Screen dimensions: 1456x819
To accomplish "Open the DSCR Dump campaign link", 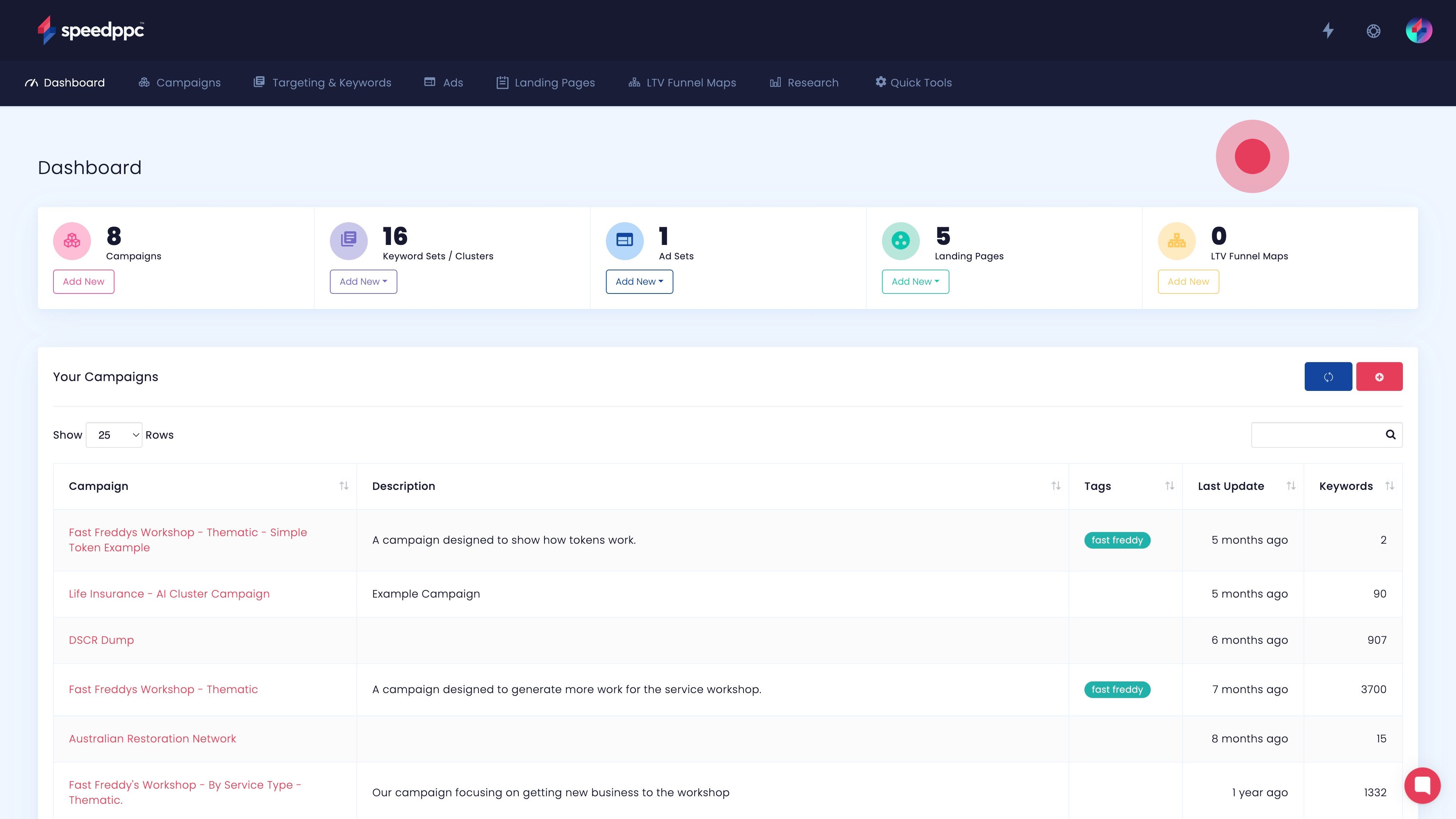I will (x=101, y=640).
